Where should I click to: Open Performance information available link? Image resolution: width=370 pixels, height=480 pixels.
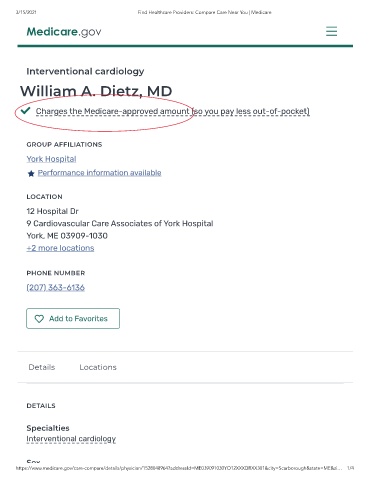coord(99,173)
